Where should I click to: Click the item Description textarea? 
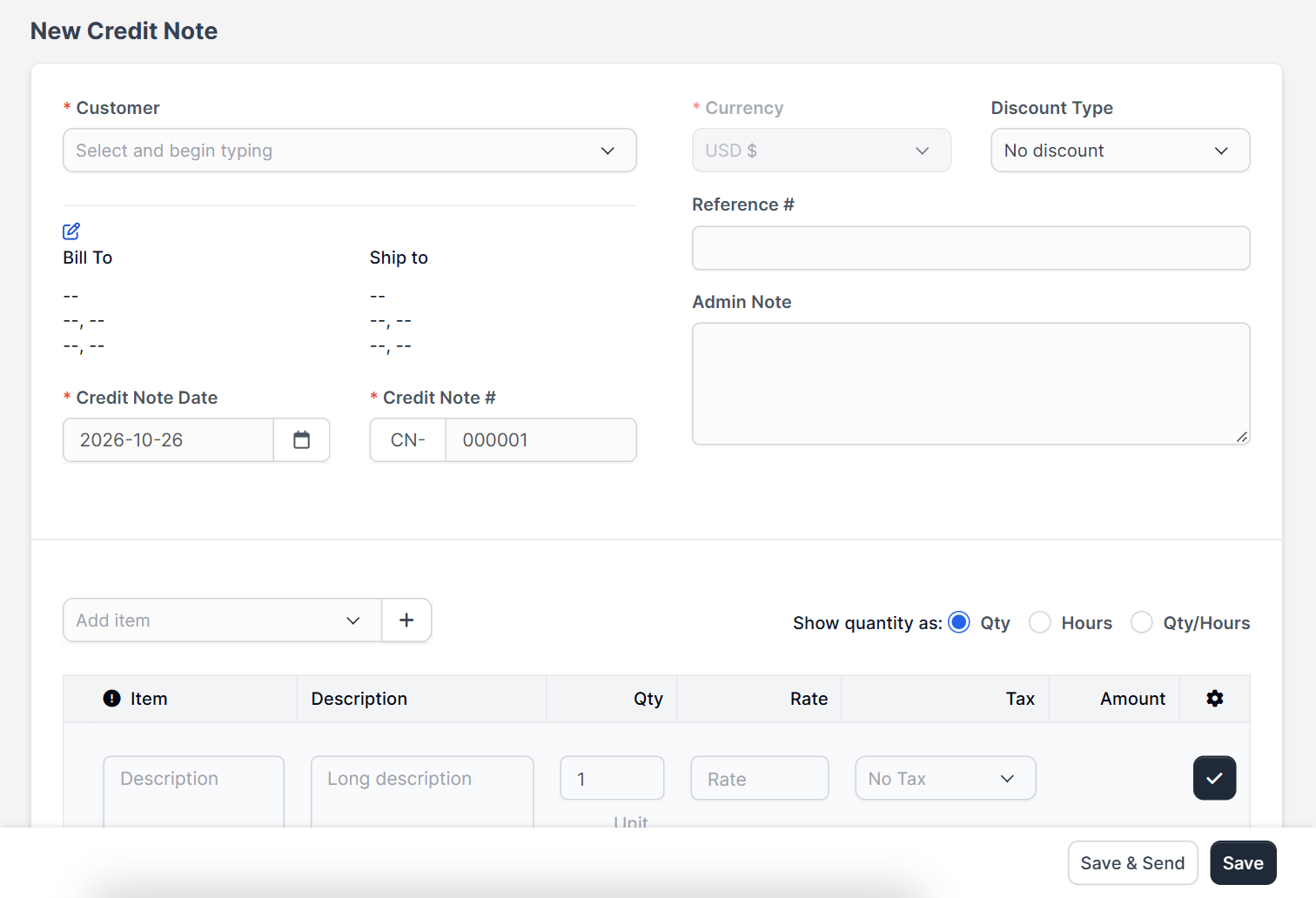(x=194, y=791)
